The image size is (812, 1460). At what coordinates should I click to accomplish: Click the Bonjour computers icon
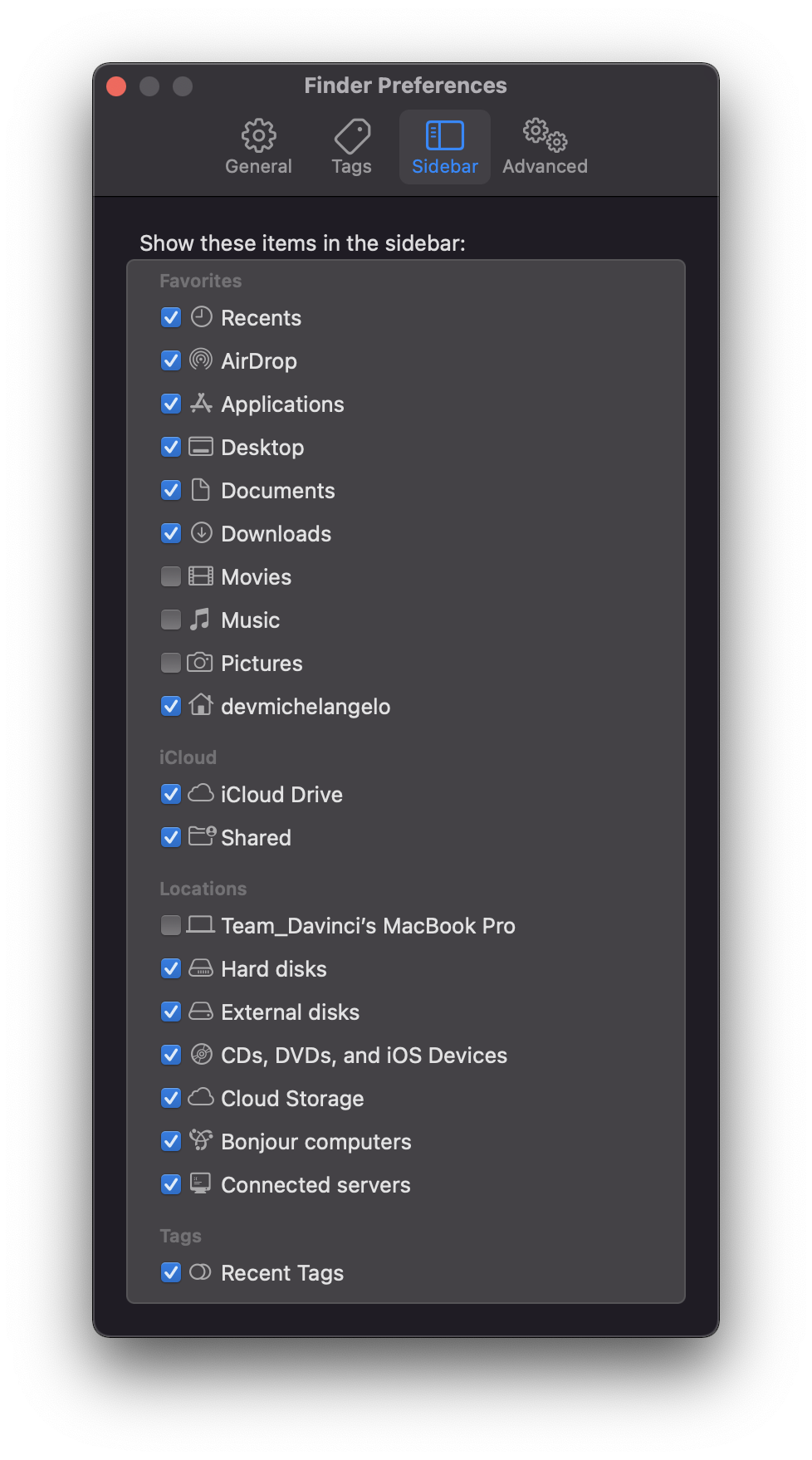[201, 1141]
